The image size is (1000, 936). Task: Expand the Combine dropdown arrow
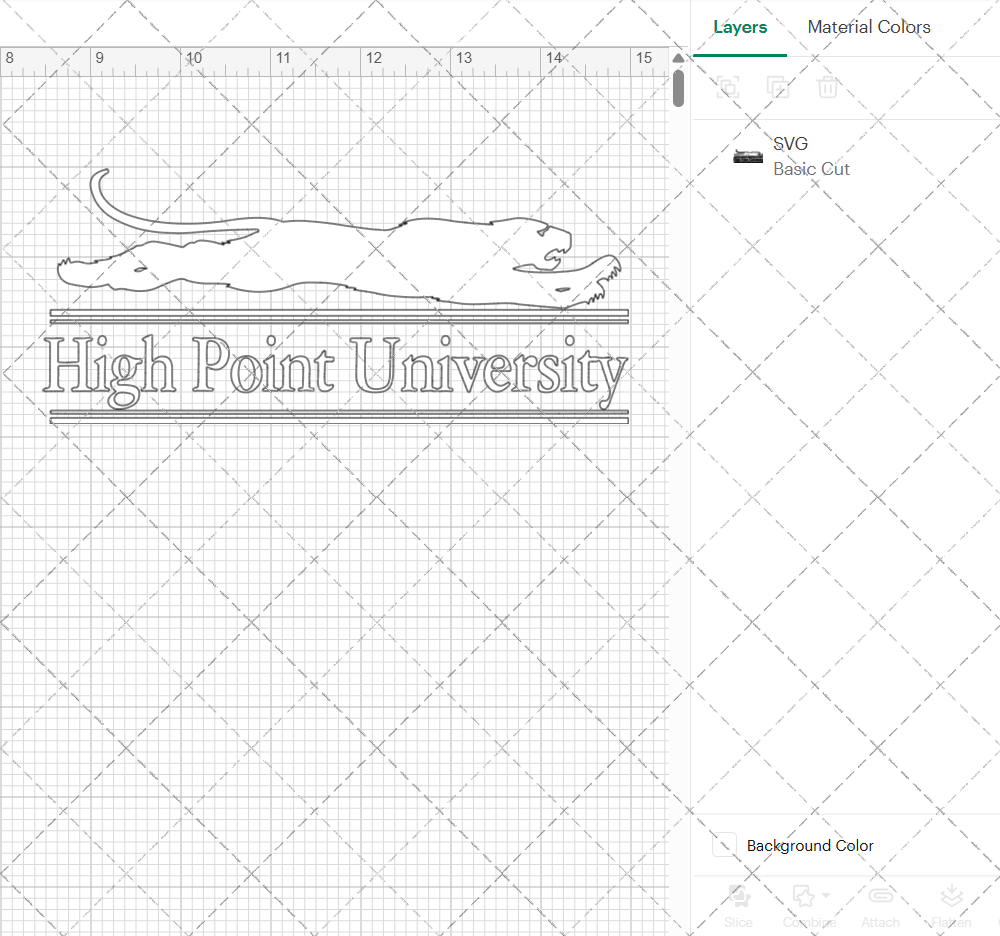827,895
